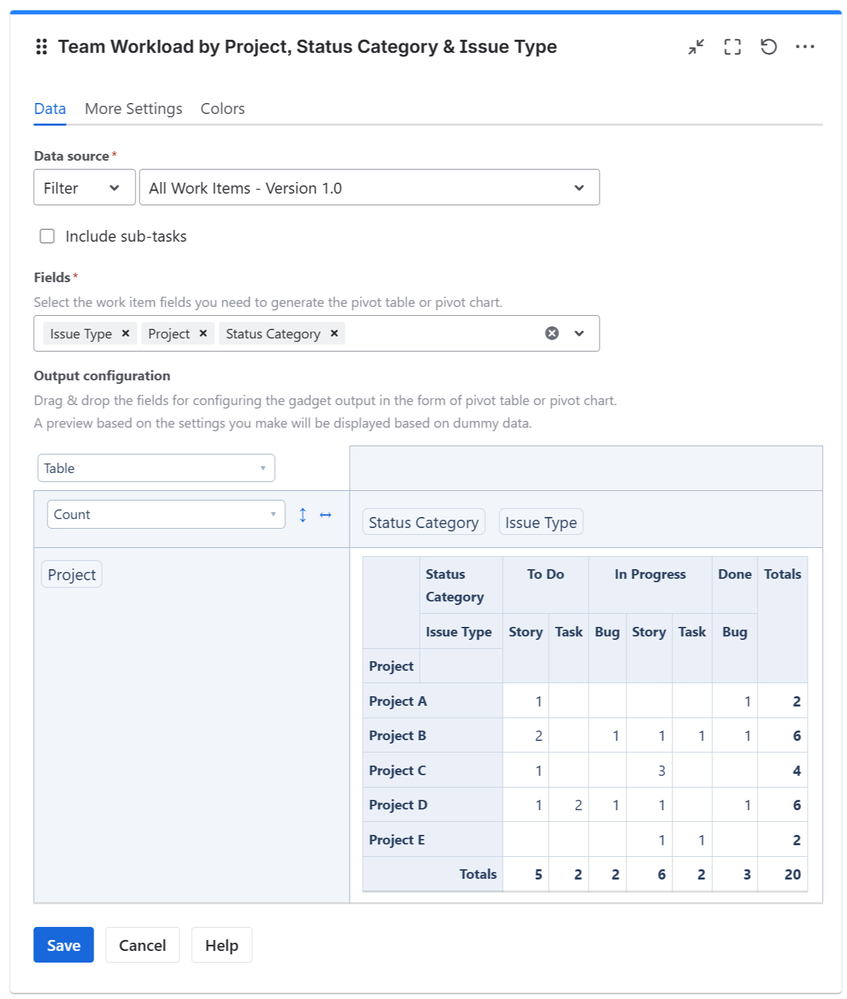Refresh the gadget data

click(768, 46)
